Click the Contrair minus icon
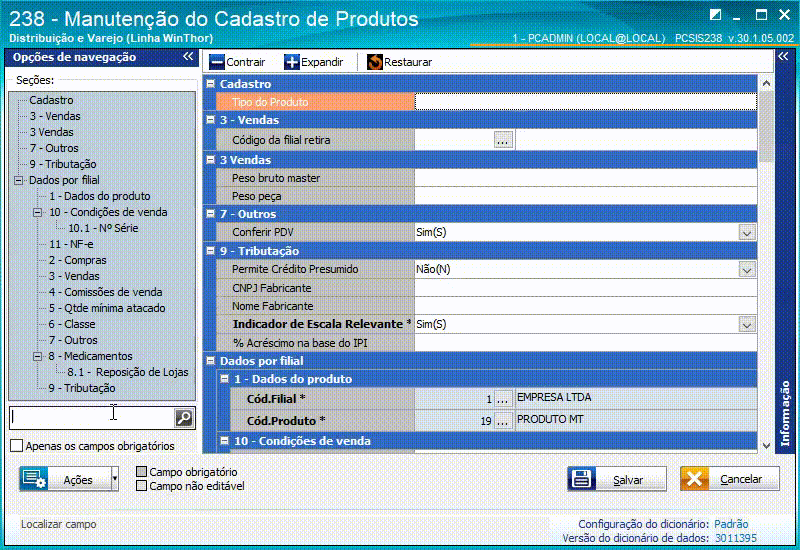The width and height of the screenshot is (800, 550). click(x=217, y=62)
